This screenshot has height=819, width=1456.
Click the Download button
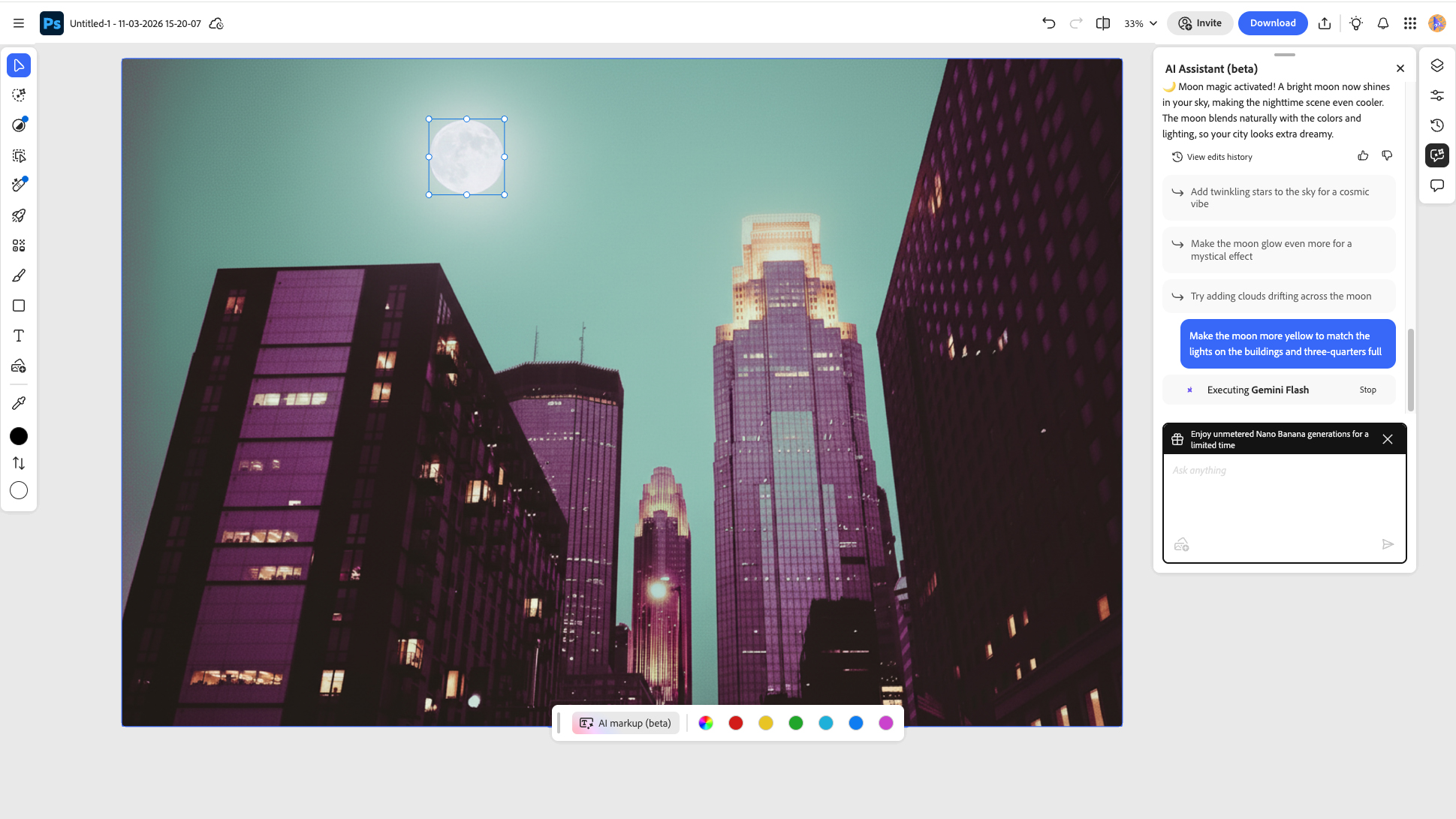click(1273, 23)
